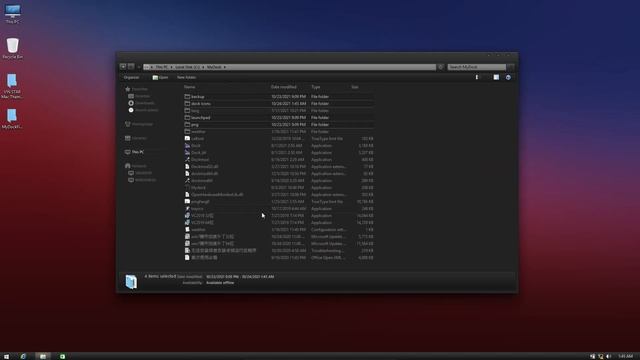Click the Forward navigation arrow in Explorer

click(131, 67)
